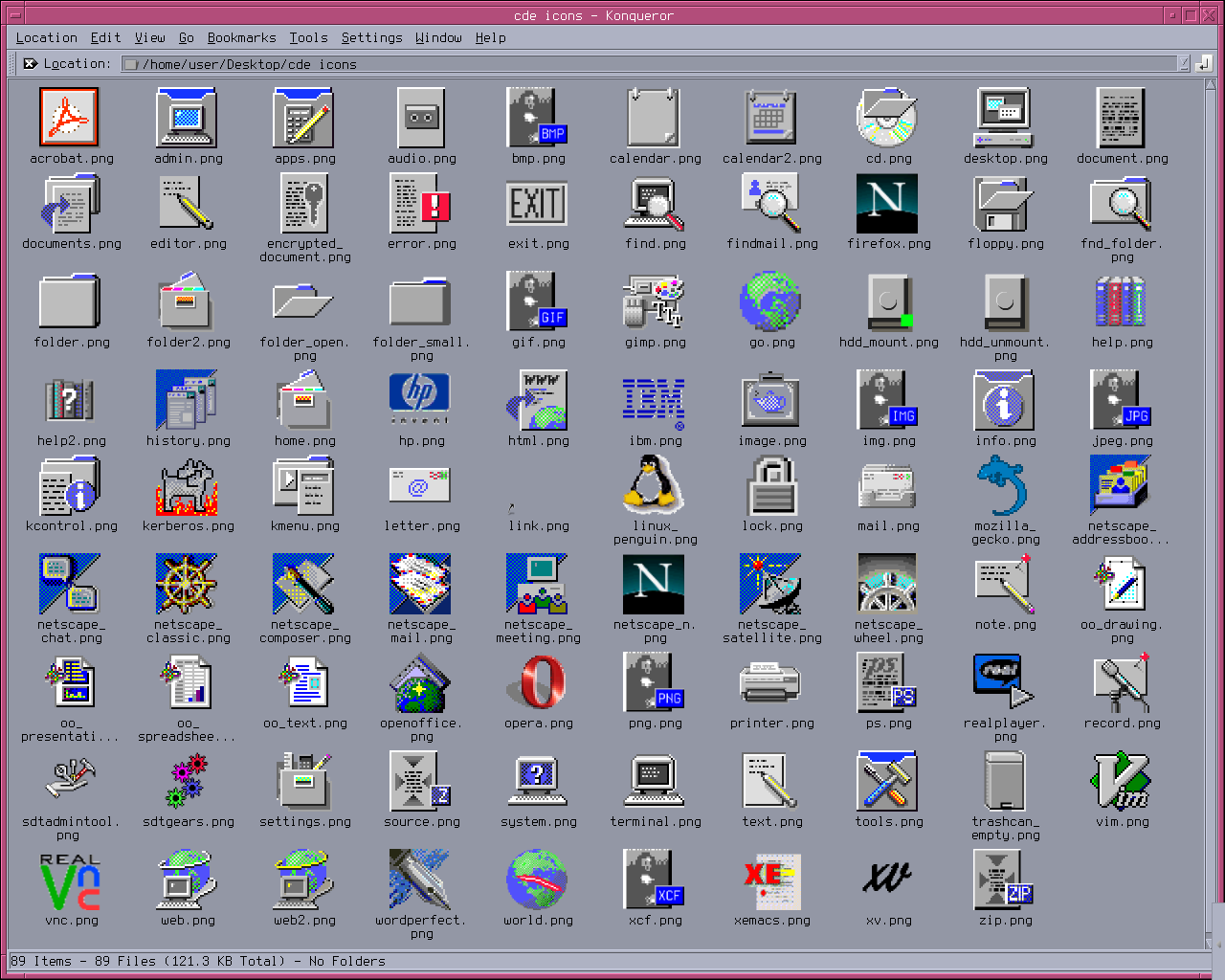The height and width of the screenshot is (980, 1225).
Task: Click the "source.png" file name label
Action: (422, 822)
